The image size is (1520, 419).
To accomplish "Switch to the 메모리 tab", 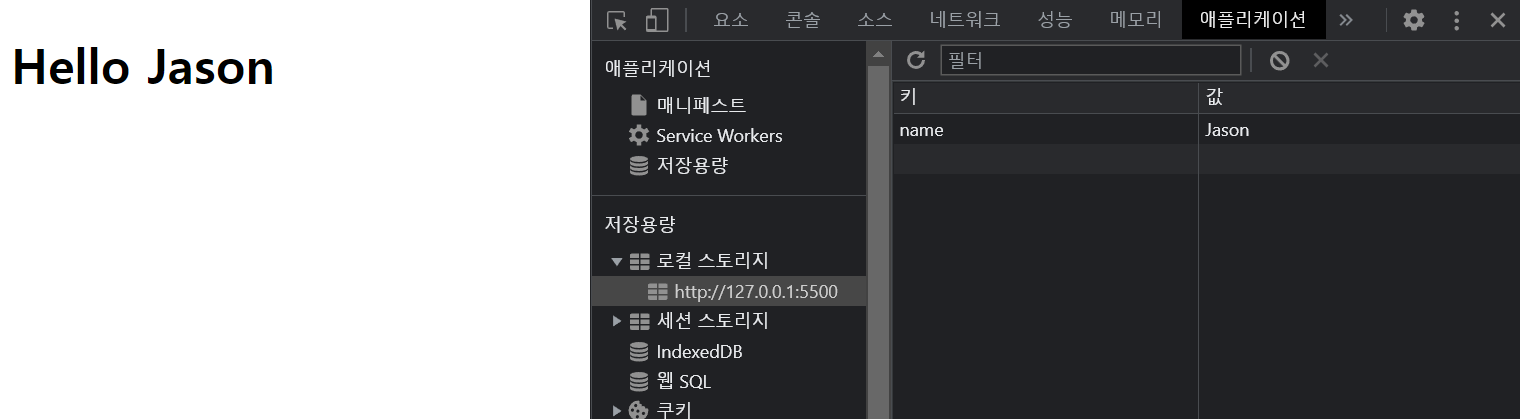I will coord(1136,20).
